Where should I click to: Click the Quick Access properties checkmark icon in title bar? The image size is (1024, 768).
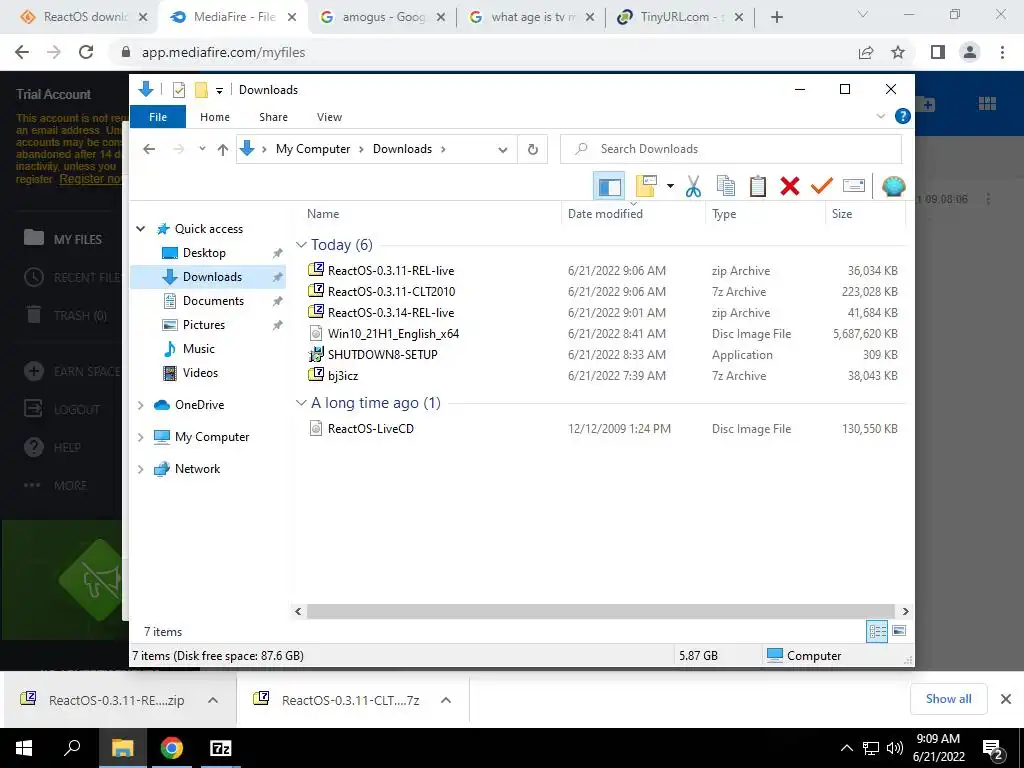point(179,89)
